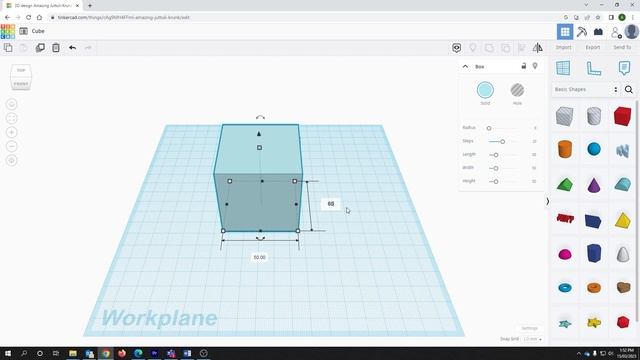The image size is (640, 360).
Task: Open the Windows Start menu
Action: coord(8,353)
